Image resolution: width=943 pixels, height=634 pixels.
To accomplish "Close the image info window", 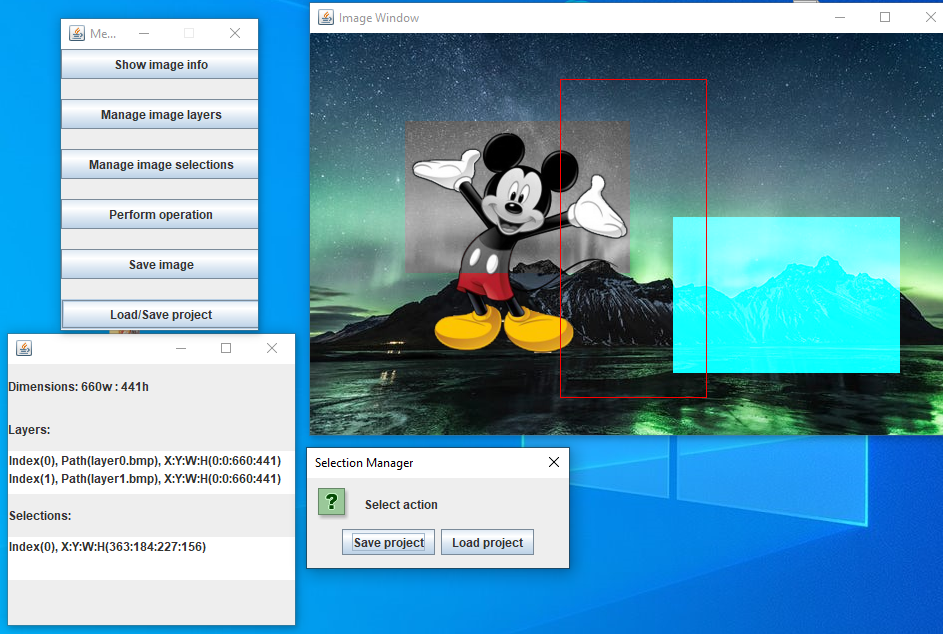I will pyautogui.click(x=272, y=348).
